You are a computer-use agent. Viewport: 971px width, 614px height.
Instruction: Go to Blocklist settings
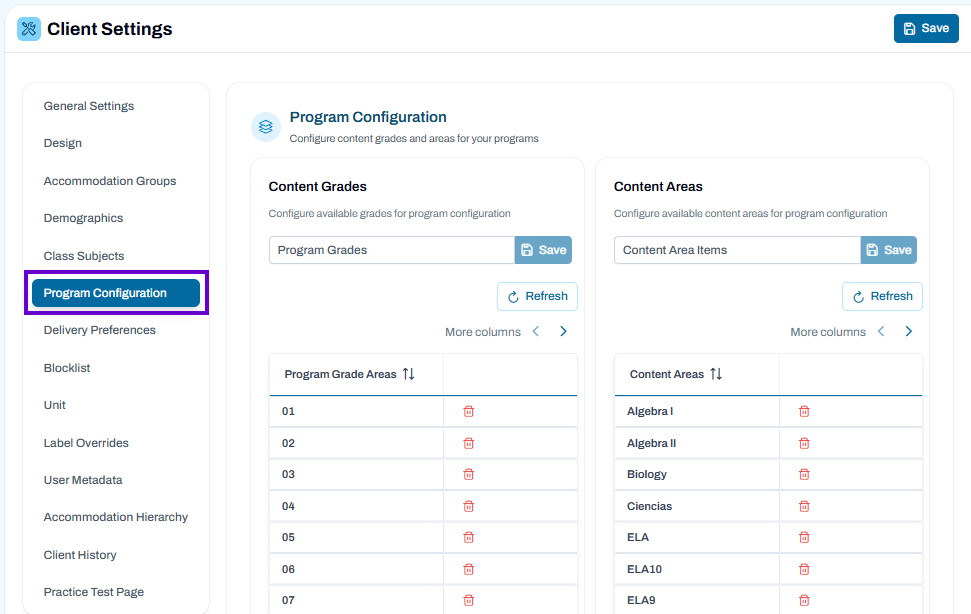pos(67,368)
